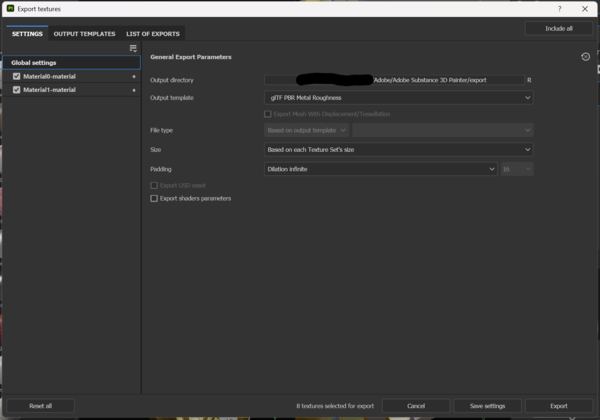This screenshot has width=600, height=420.
Task: Open the texture set list filter icon
Action: [133, 48]
